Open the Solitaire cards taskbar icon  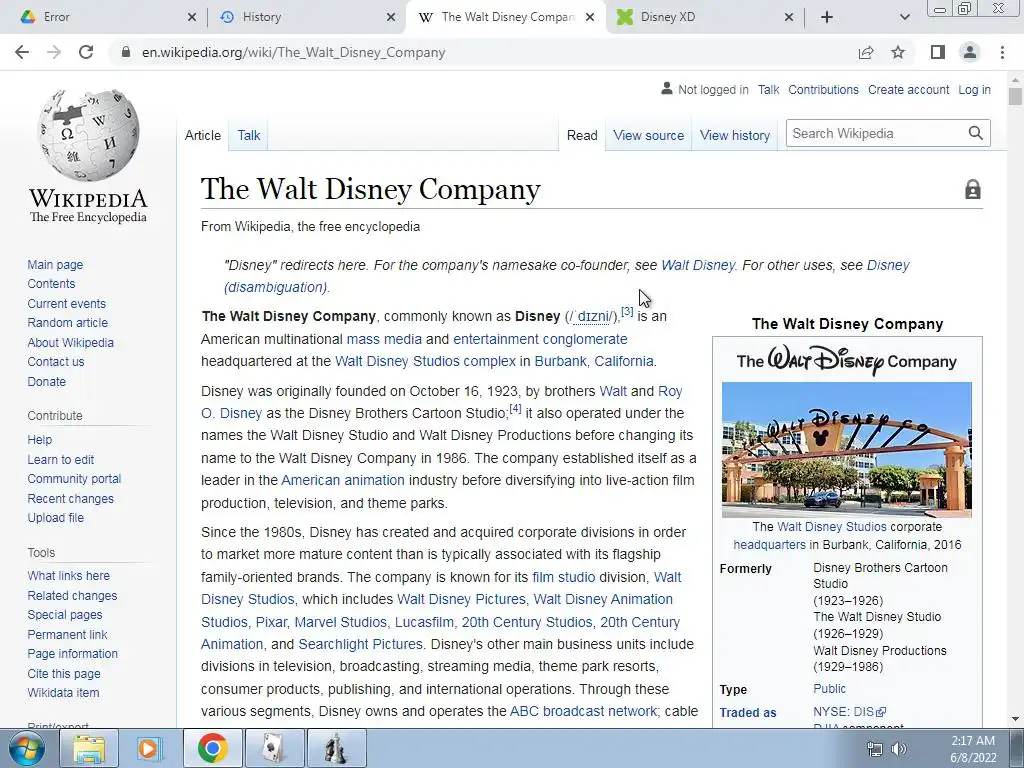[274, 748]
